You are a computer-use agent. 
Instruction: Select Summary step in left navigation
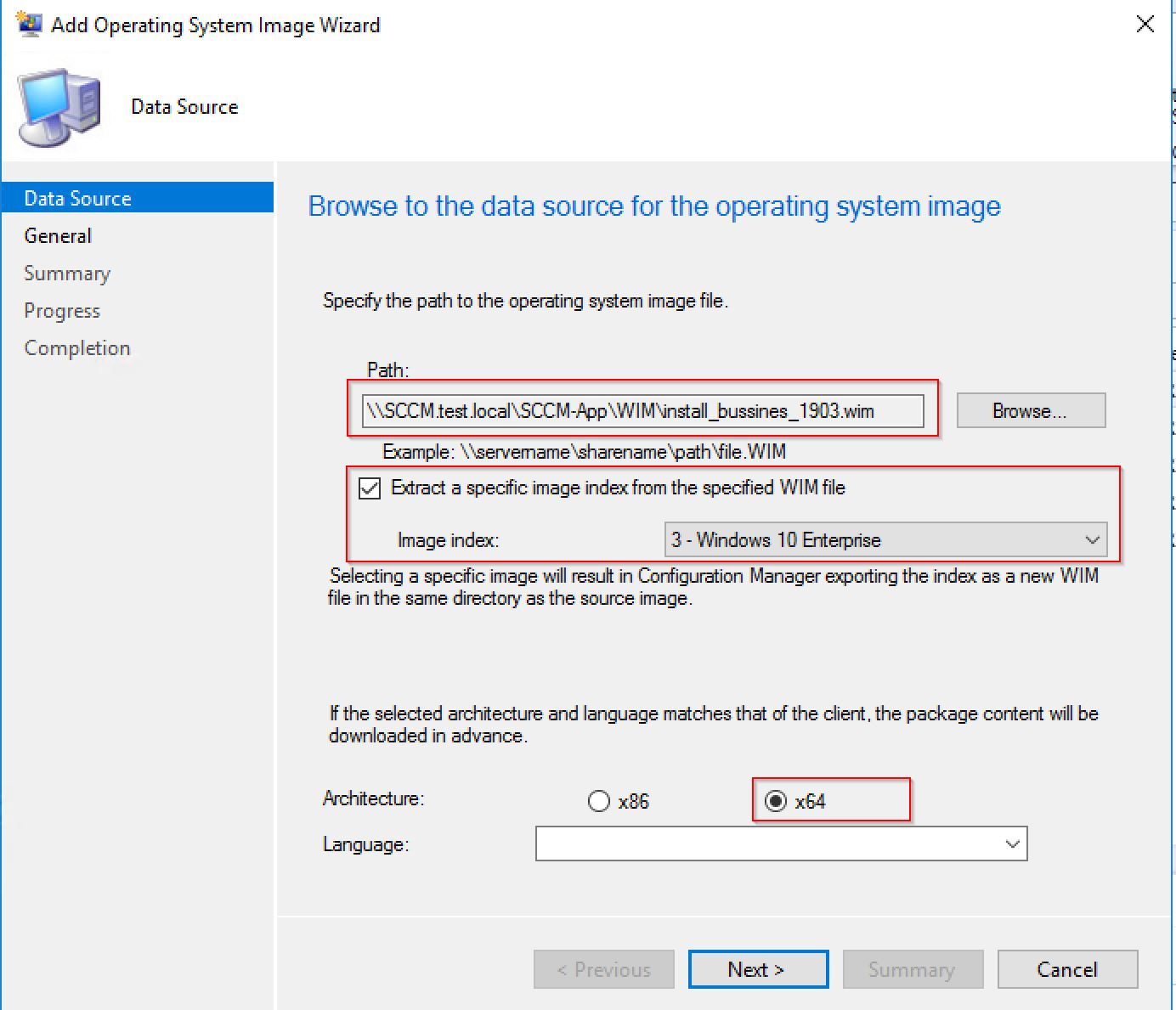(67, 273)
